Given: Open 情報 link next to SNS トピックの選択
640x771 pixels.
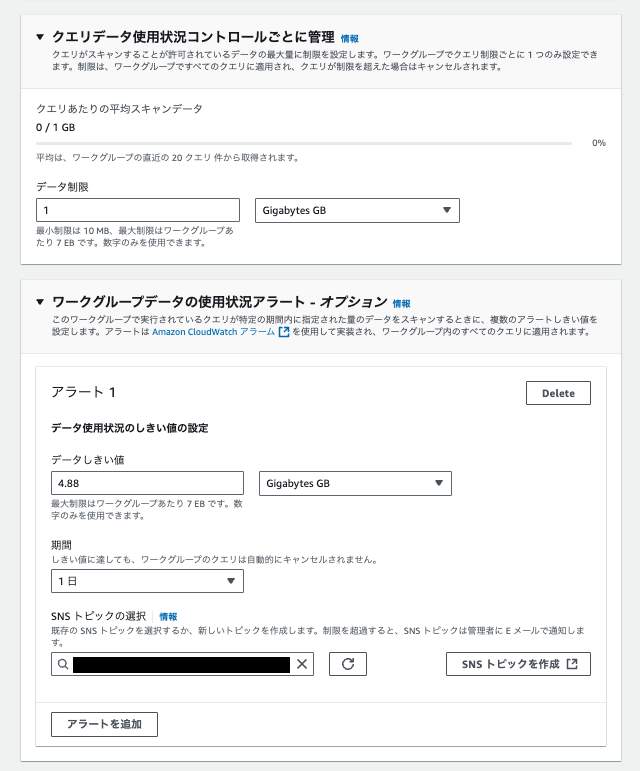Looking at the screenshot, I should (x=168, y=617).
